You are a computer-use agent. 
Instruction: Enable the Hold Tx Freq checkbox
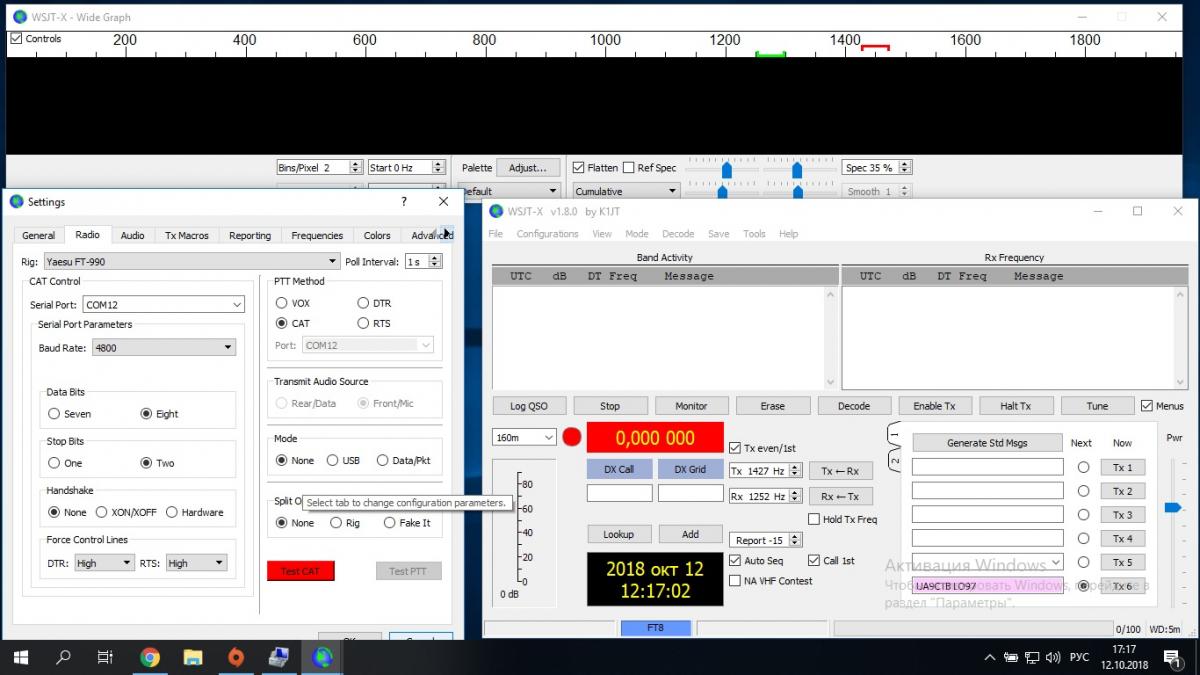[x=814, y=519]
